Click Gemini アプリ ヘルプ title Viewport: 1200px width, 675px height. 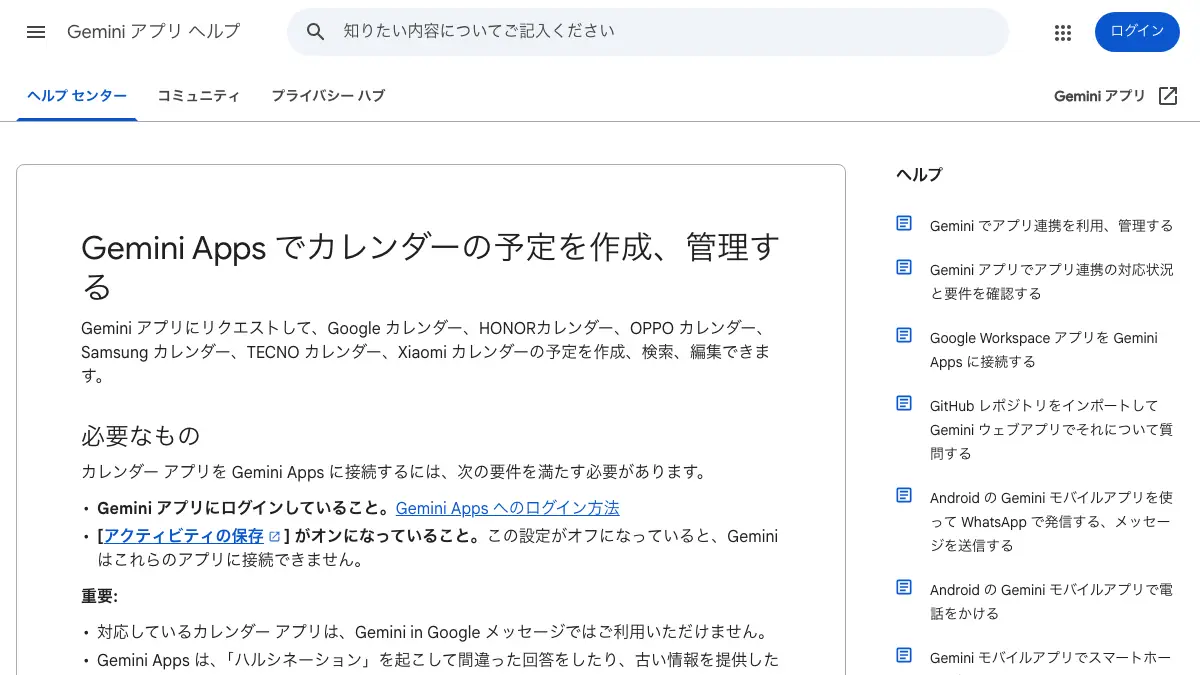point(154,31)
